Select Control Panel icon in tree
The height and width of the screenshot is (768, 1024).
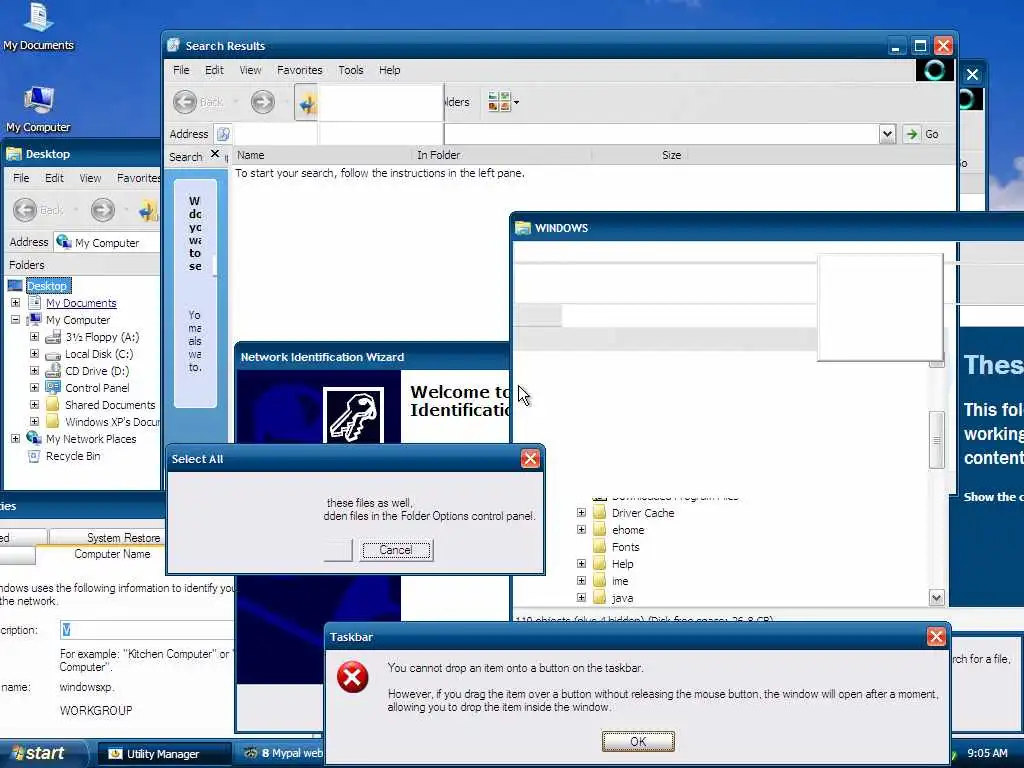[53, 387]
